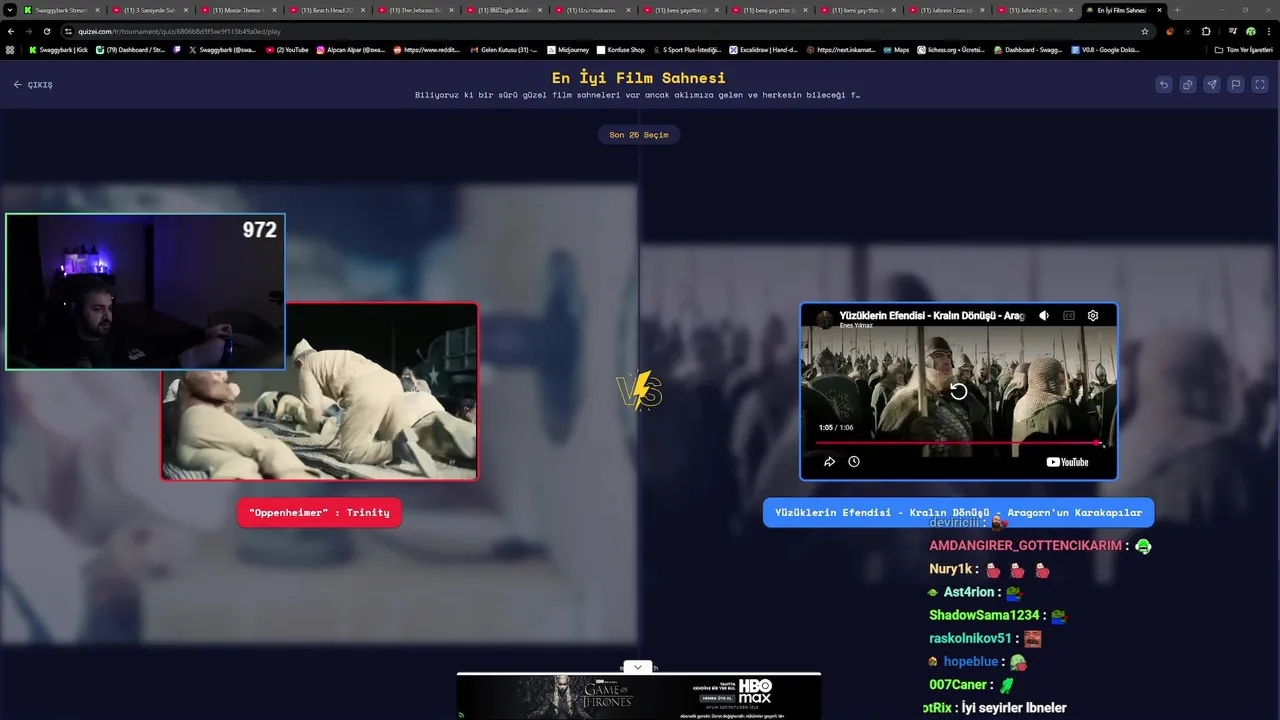Open lichess.org bookmark
Viewport: 1280px width, 720px height.
coord(951,49)
